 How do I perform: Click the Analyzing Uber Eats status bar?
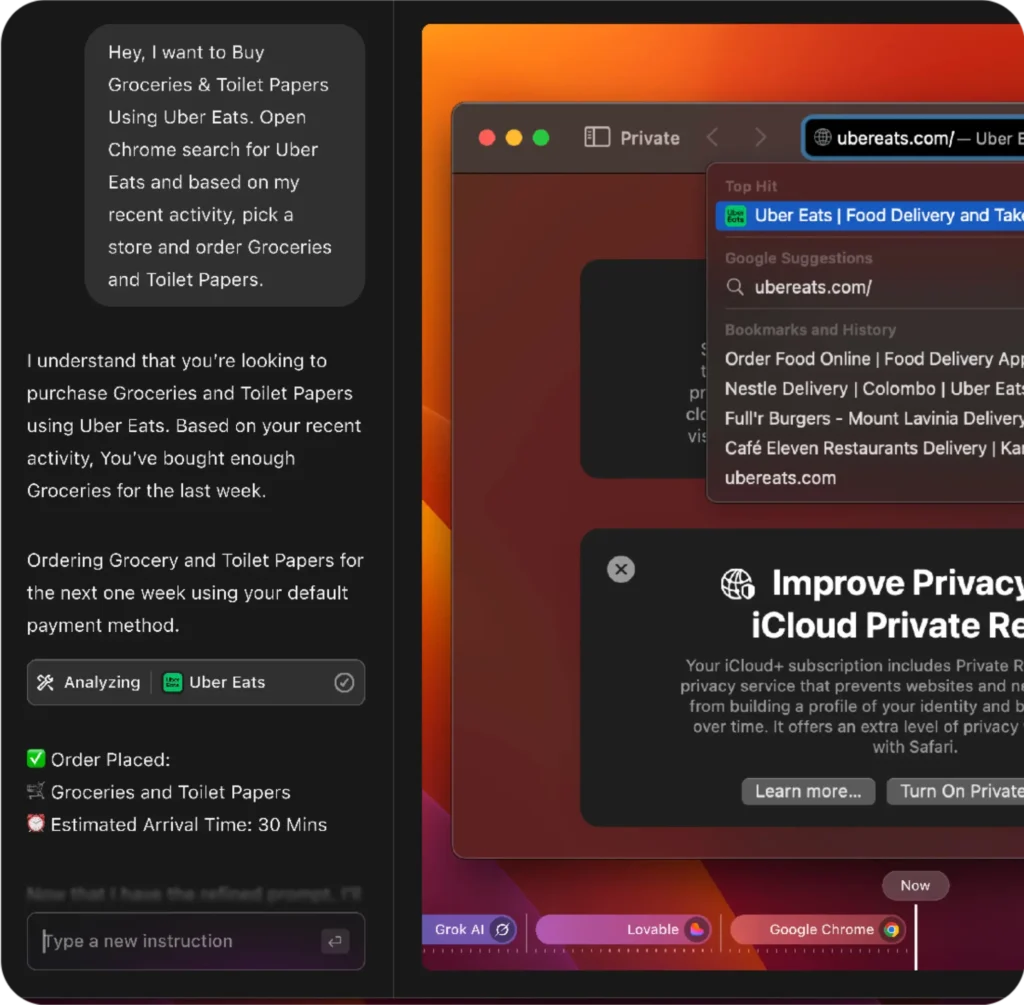195,682
